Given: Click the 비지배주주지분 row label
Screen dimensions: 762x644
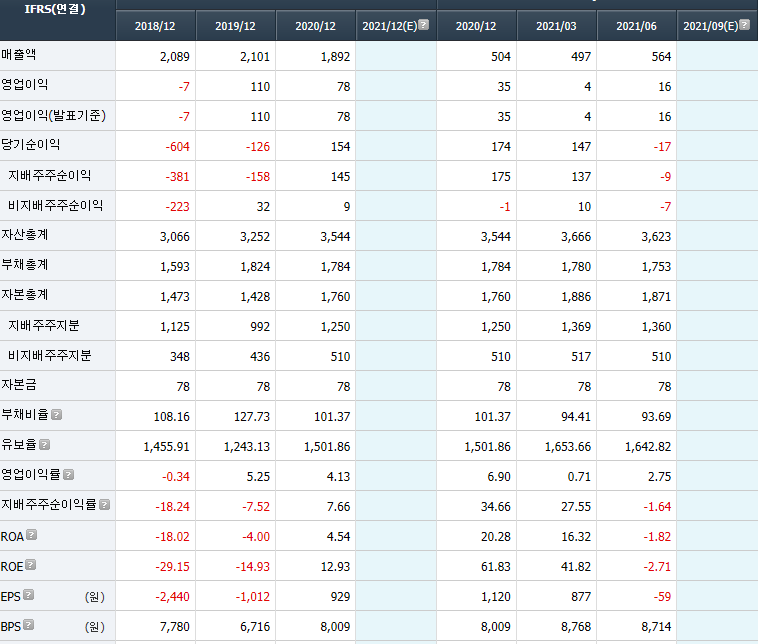Looking at the screenshot, I should (50, 356).
